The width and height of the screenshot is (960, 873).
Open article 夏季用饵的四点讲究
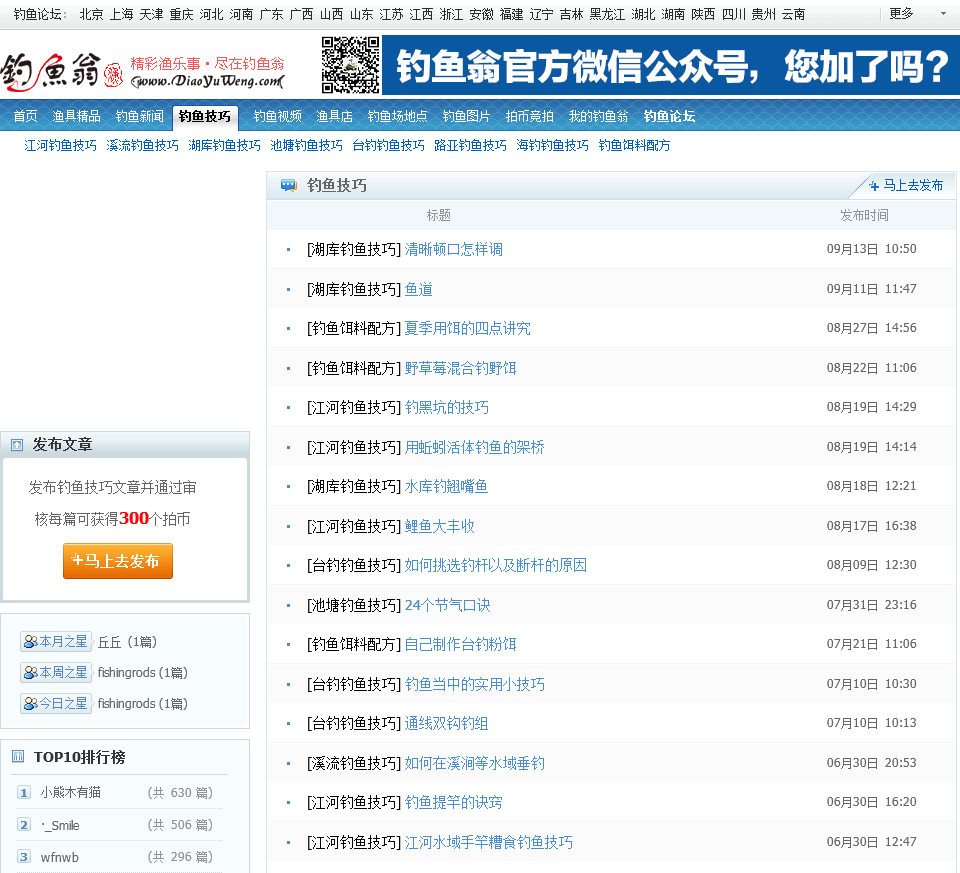[468, 328]
